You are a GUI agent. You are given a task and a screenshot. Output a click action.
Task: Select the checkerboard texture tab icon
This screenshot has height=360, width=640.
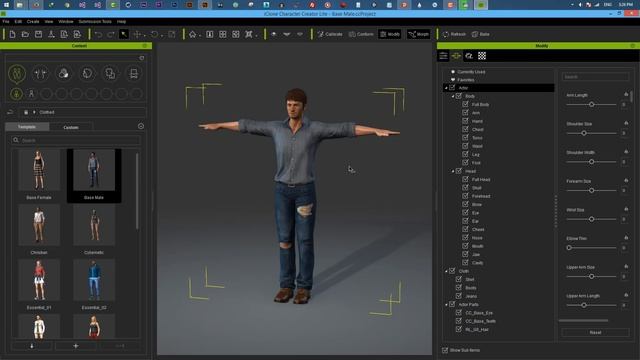[482, 56]
